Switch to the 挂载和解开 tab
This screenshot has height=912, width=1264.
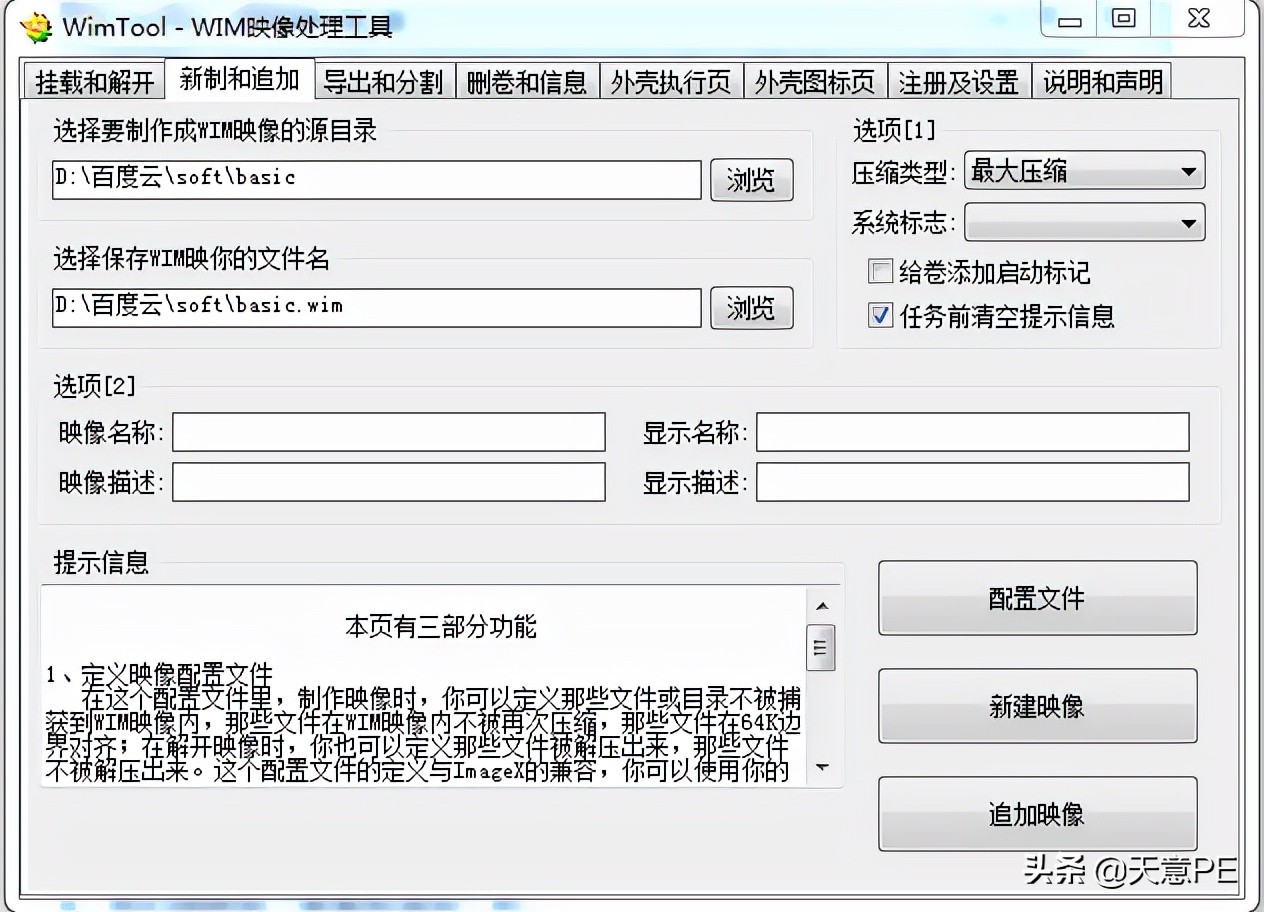pos(94,80)
